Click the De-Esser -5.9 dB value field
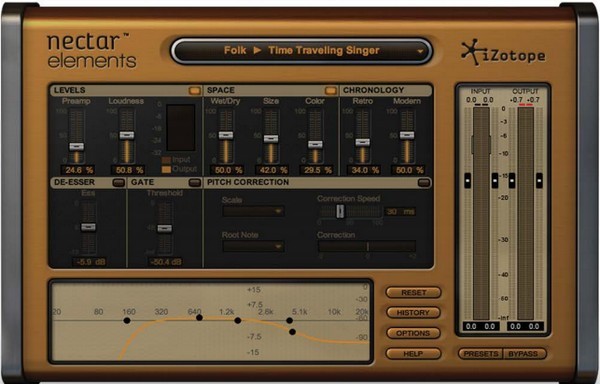This screenshot has width=600, height=384. click(90, 262)
